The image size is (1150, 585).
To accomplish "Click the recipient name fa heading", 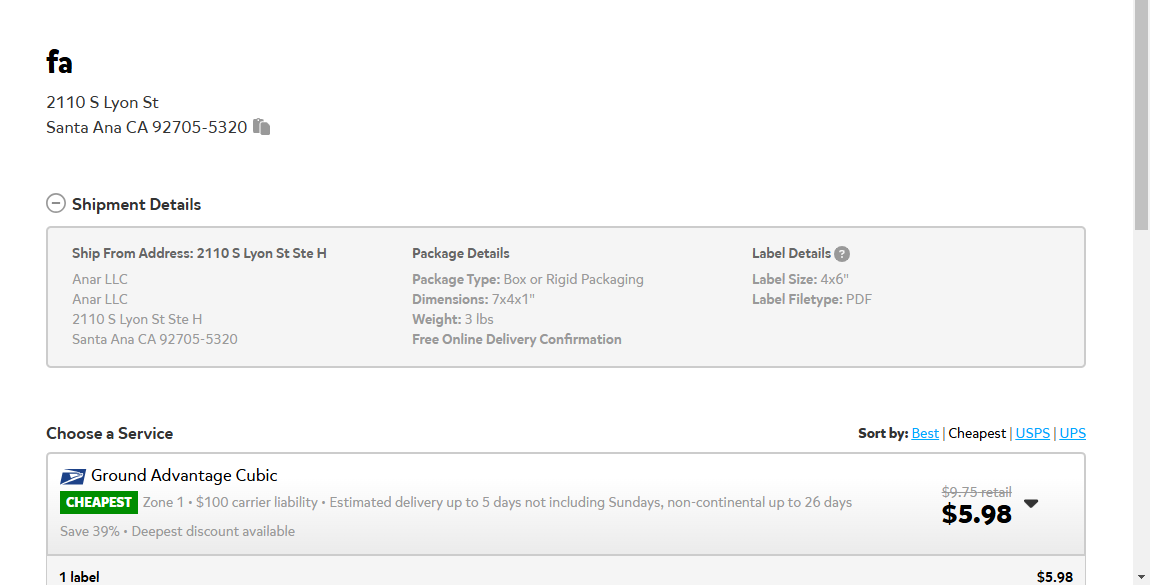I will (x=59, y=62).
